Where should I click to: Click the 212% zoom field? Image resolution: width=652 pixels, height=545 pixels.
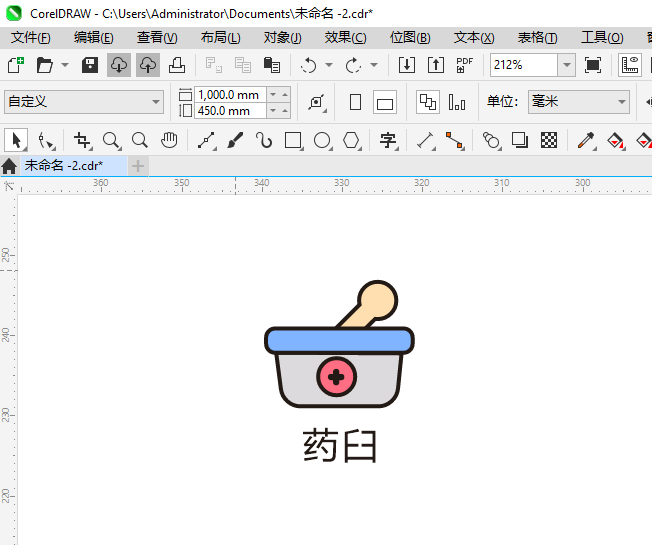(524, 65)
